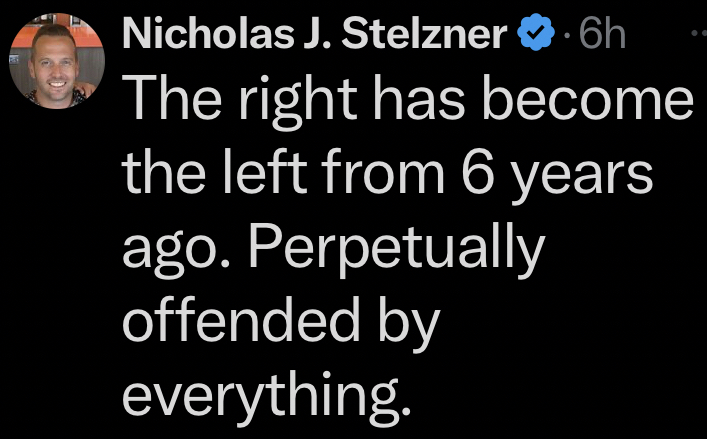This screenshot has height=439, width=707.
Task: Open the tweet via the 6h timestamp
Action: click(602, 36)
